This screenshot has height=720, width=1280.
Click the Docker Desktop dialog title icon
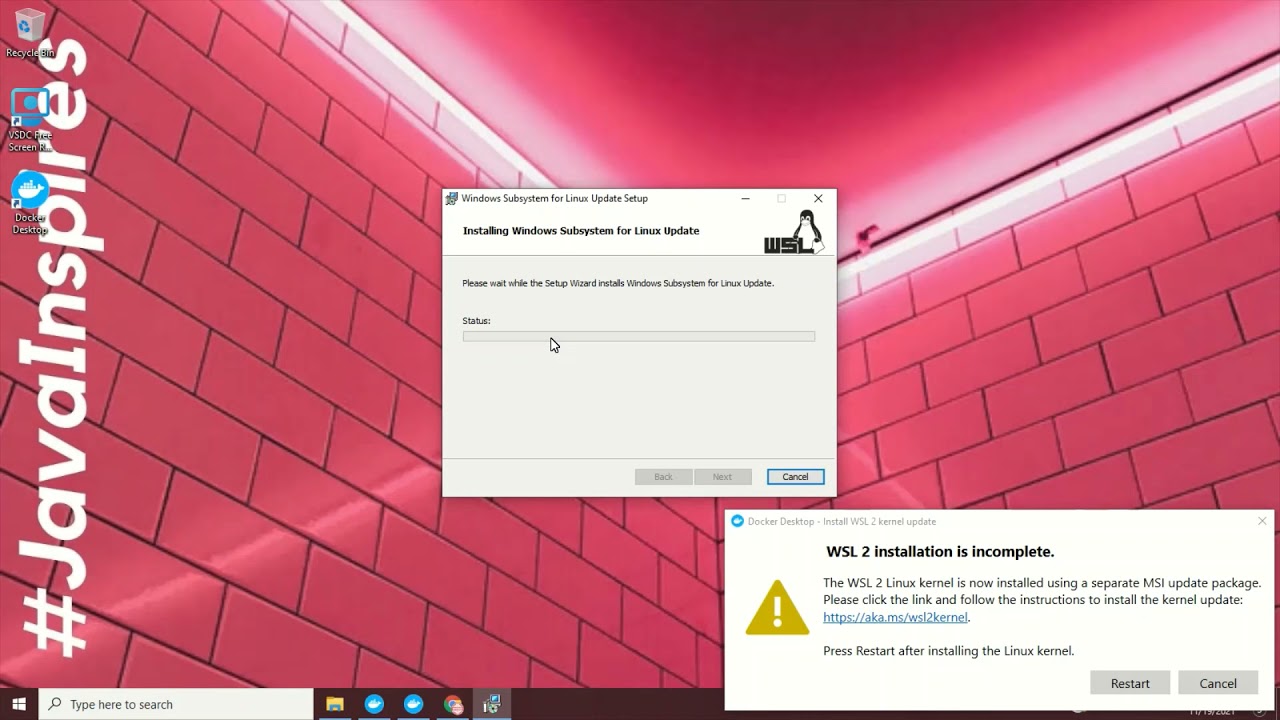tap(737, 521)
